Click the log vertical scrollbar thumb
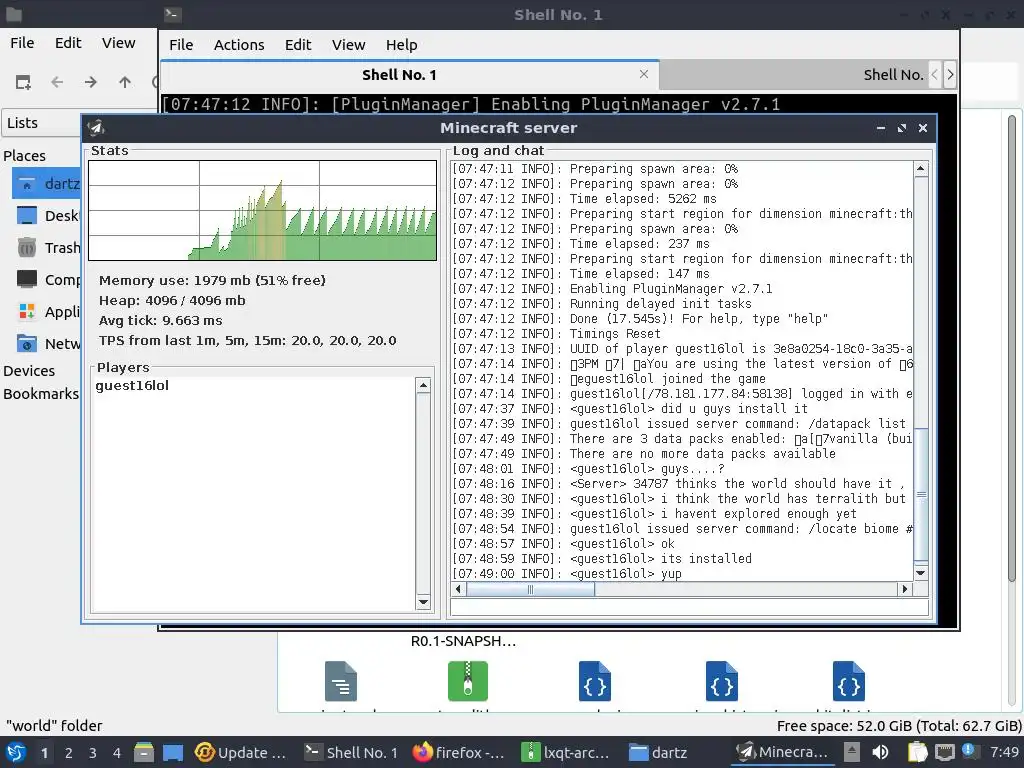Viewport: 1024px width, 768px height. coord(921,494)
